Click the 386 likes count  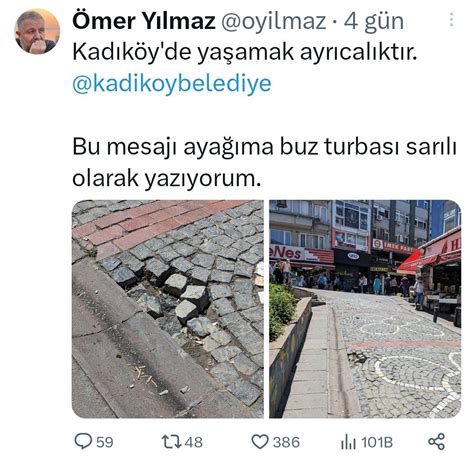286,442
